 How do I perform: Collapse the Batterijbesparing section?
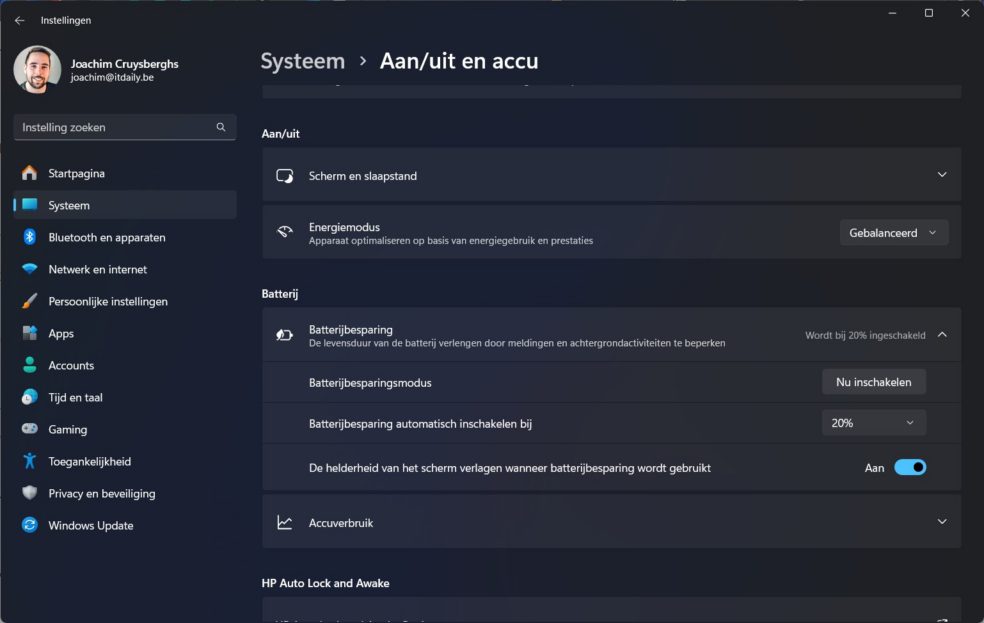click(941, 335)
